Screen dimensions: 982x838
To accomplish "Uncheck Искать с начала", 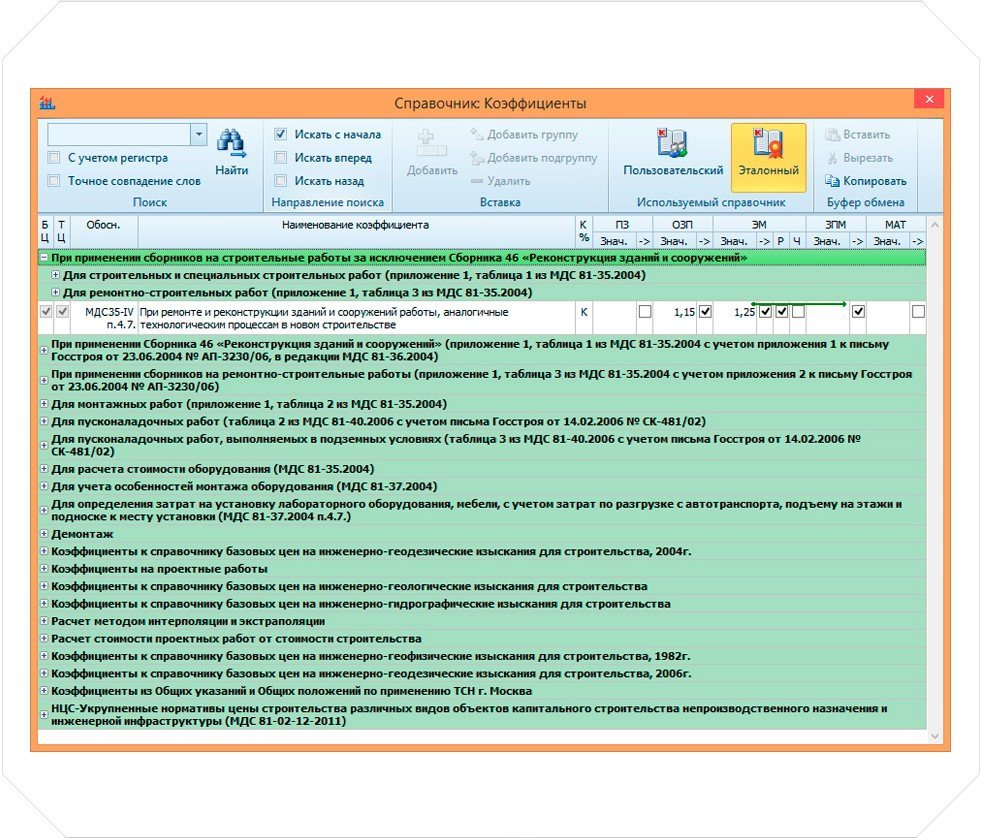I will pos(281,135).
